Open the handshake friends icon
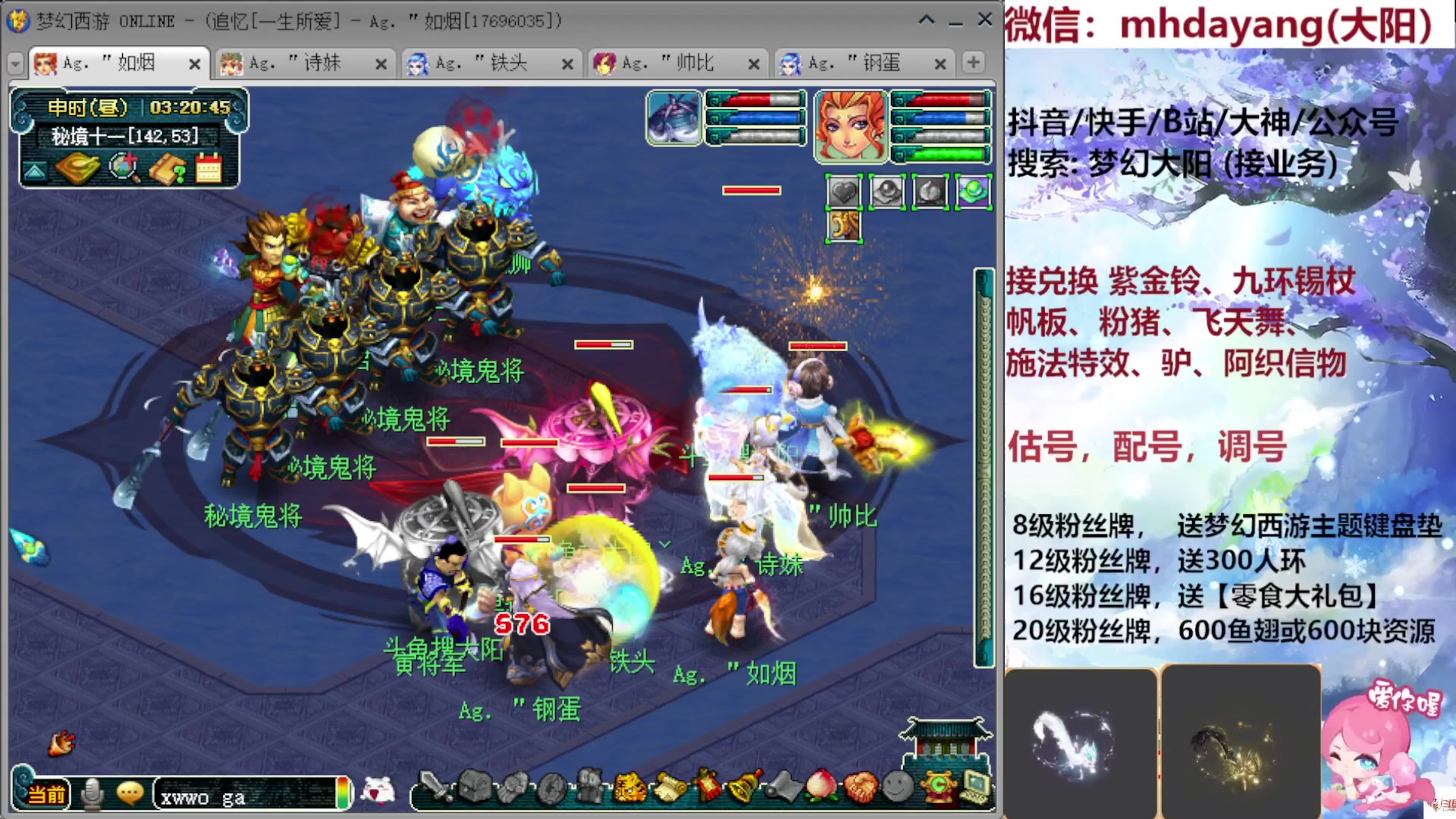The width and height of the screenshot is (1456, 819). click(x=860, y=787)
